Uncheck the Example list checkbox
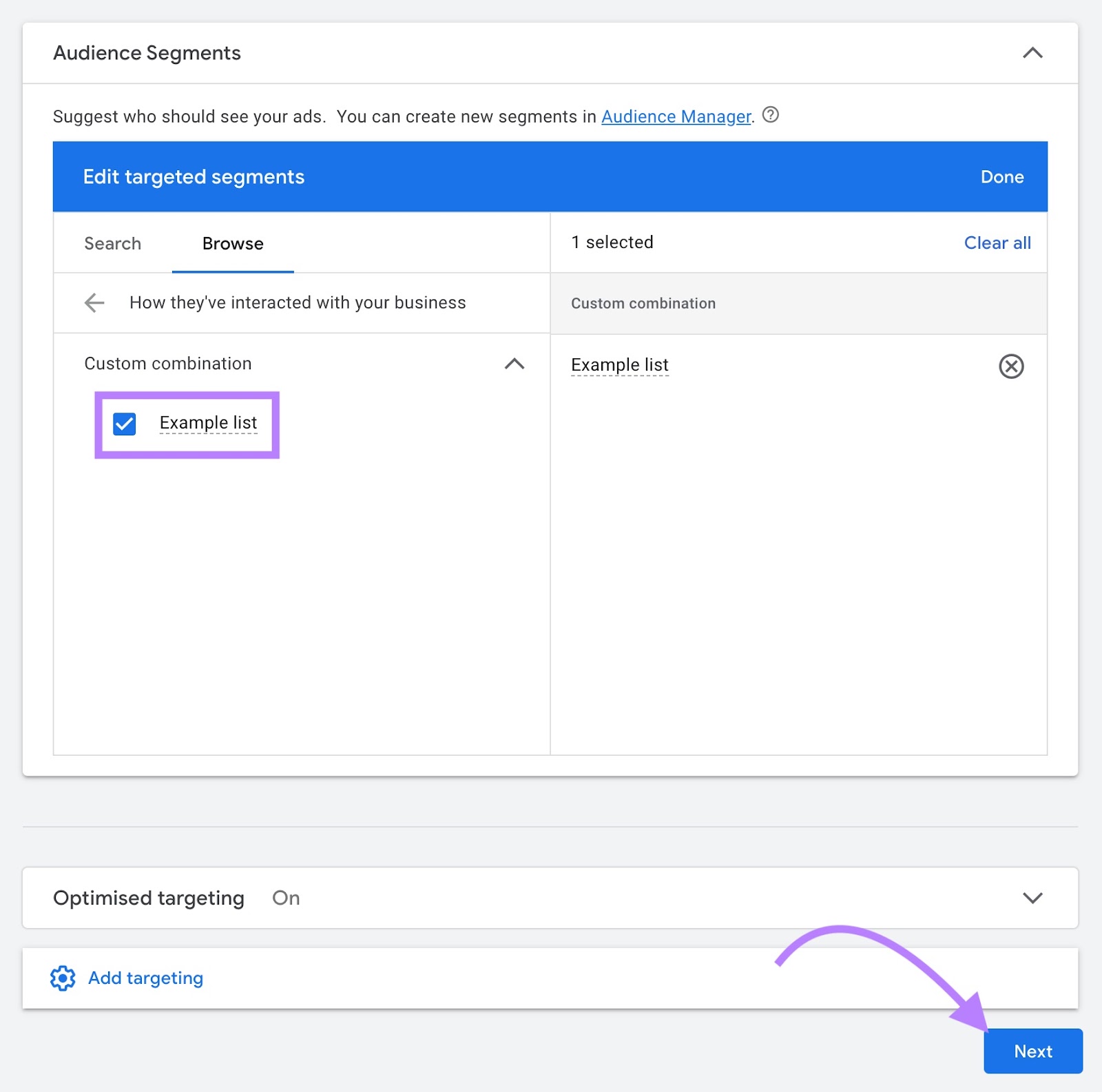Image resolution: width=1102 pixels, height=1092 pixels. click(125, 424)
